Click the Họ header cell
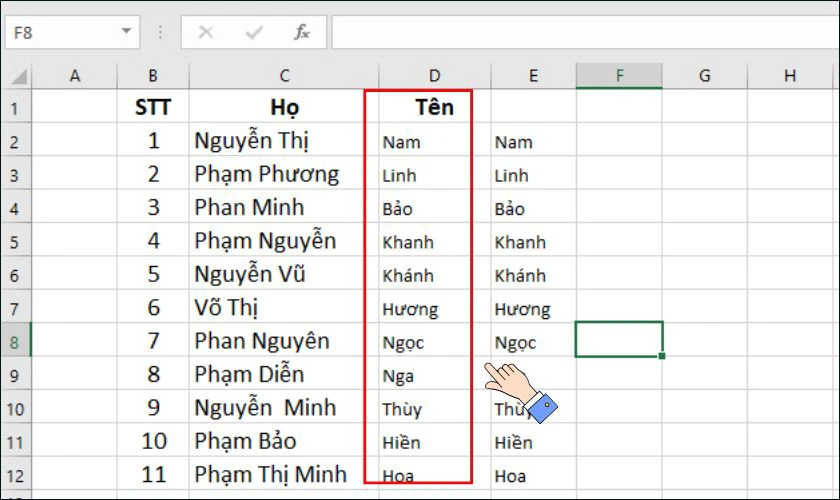Screen dimensions: 840x500 [x=284, y=107]
